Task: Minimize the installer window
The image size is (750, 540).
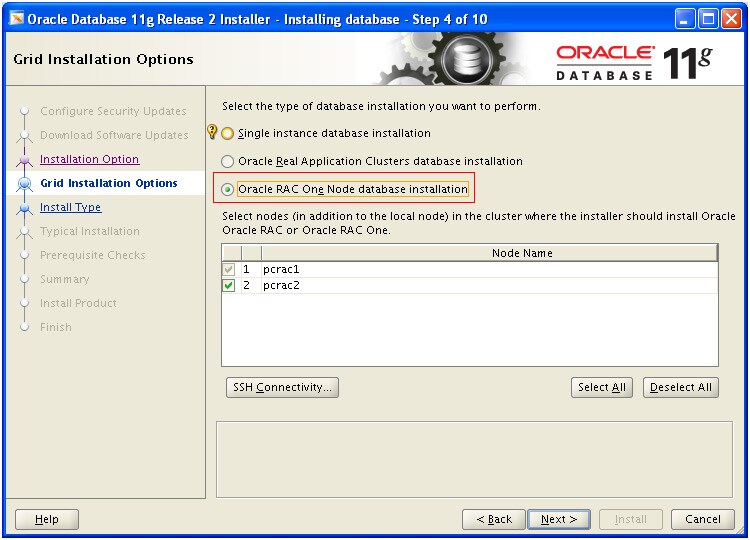Action: coord(685,19)
